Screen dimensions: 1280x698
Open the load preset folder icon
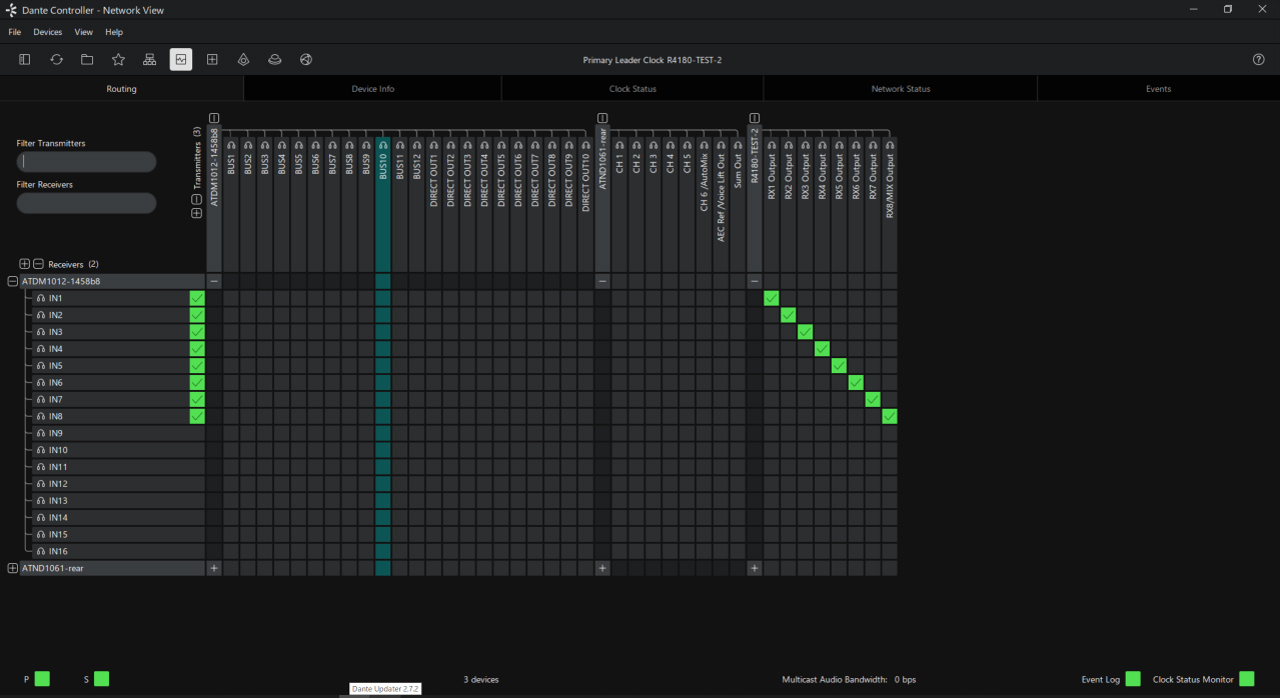[87, 60]
